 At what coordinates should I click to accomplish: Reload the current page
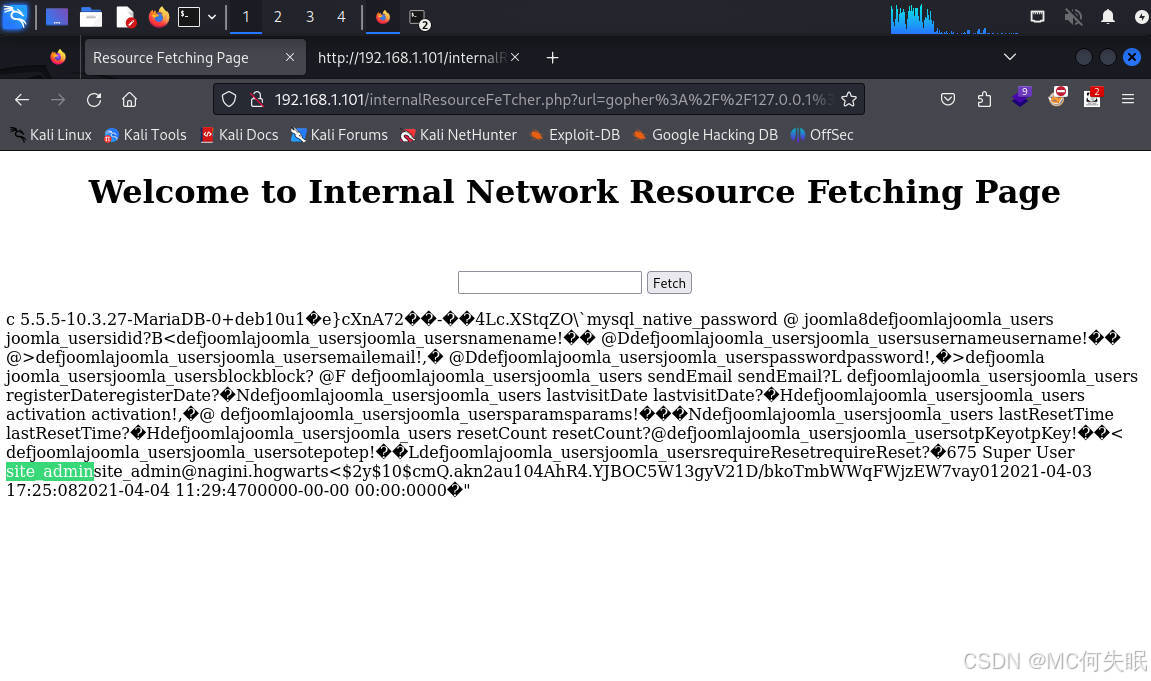pos(94,99)
